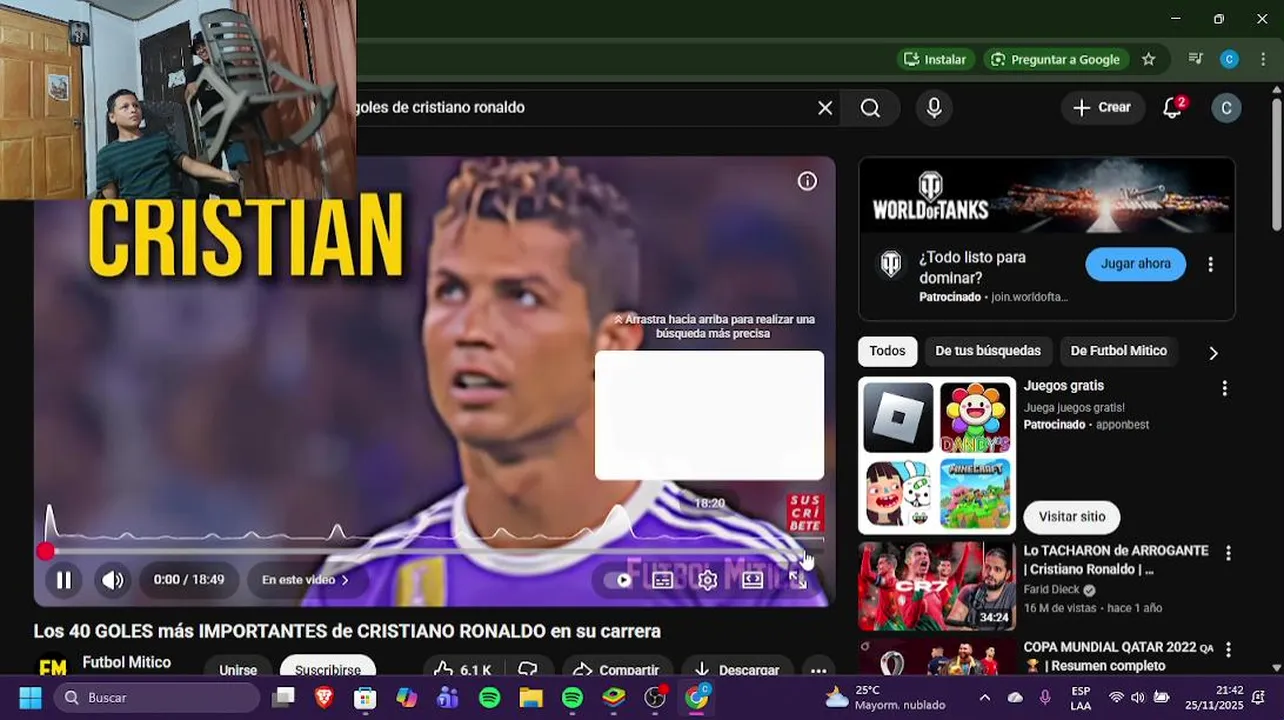This screenshot has width=1284, height=720.
Task: Open the Windows Start menu
Action: point(30,698)
